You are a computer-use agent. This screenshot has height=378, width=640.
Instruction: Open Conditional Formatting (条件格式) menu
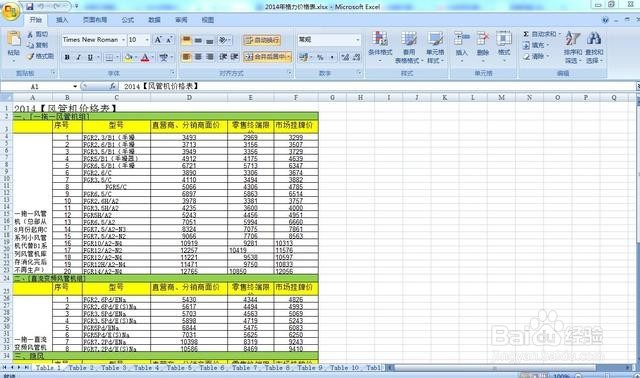380,47
